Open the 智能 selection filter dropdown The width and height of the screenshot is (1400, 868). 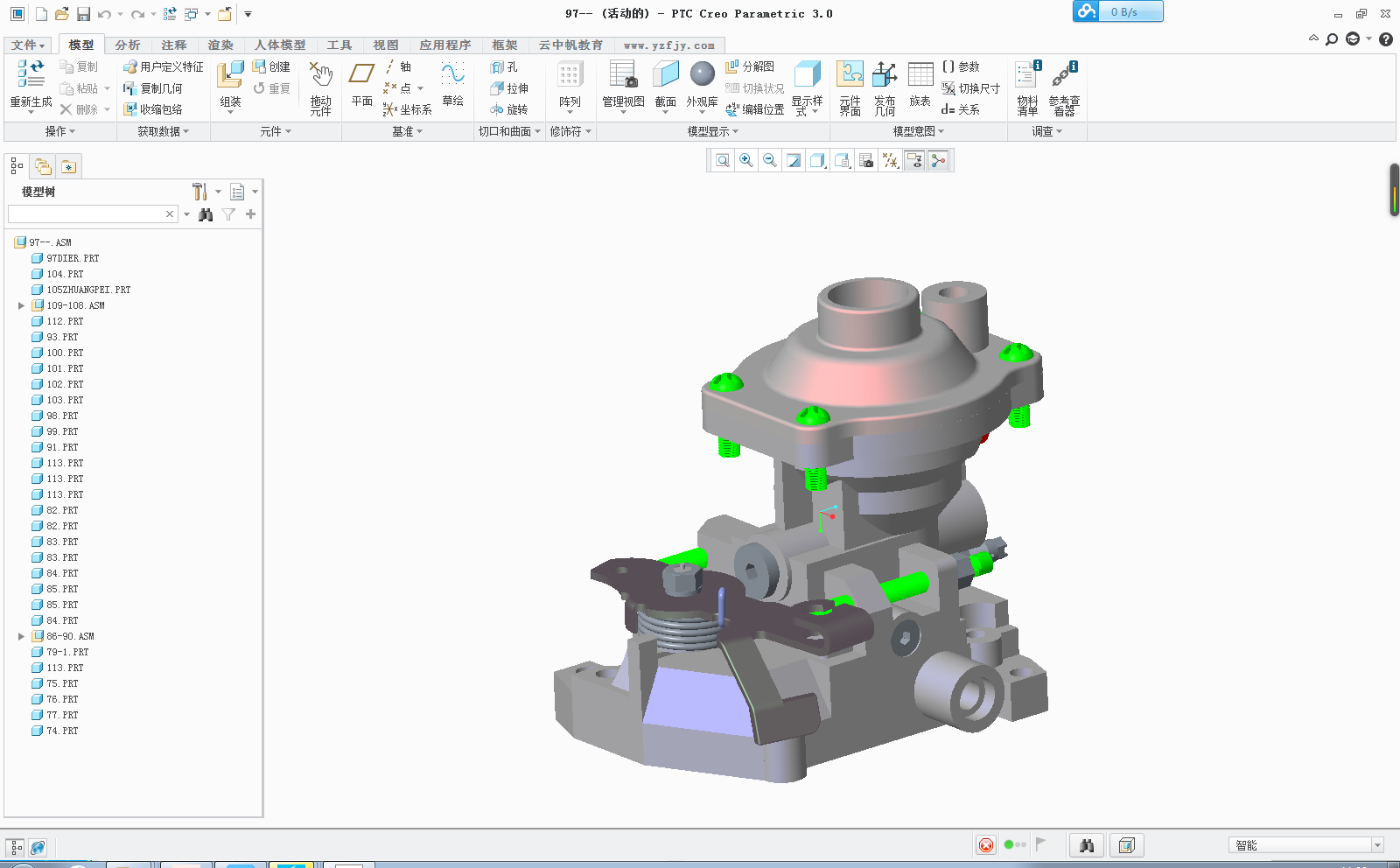point(1377,845)
